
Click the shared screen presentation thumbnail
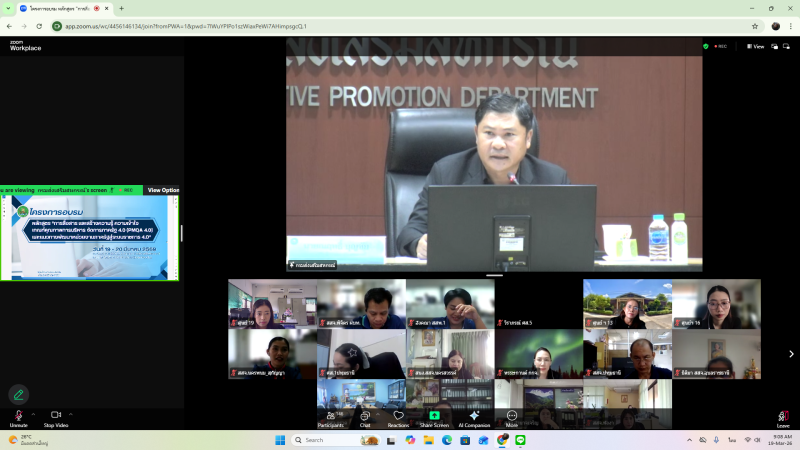pos(90,237)
